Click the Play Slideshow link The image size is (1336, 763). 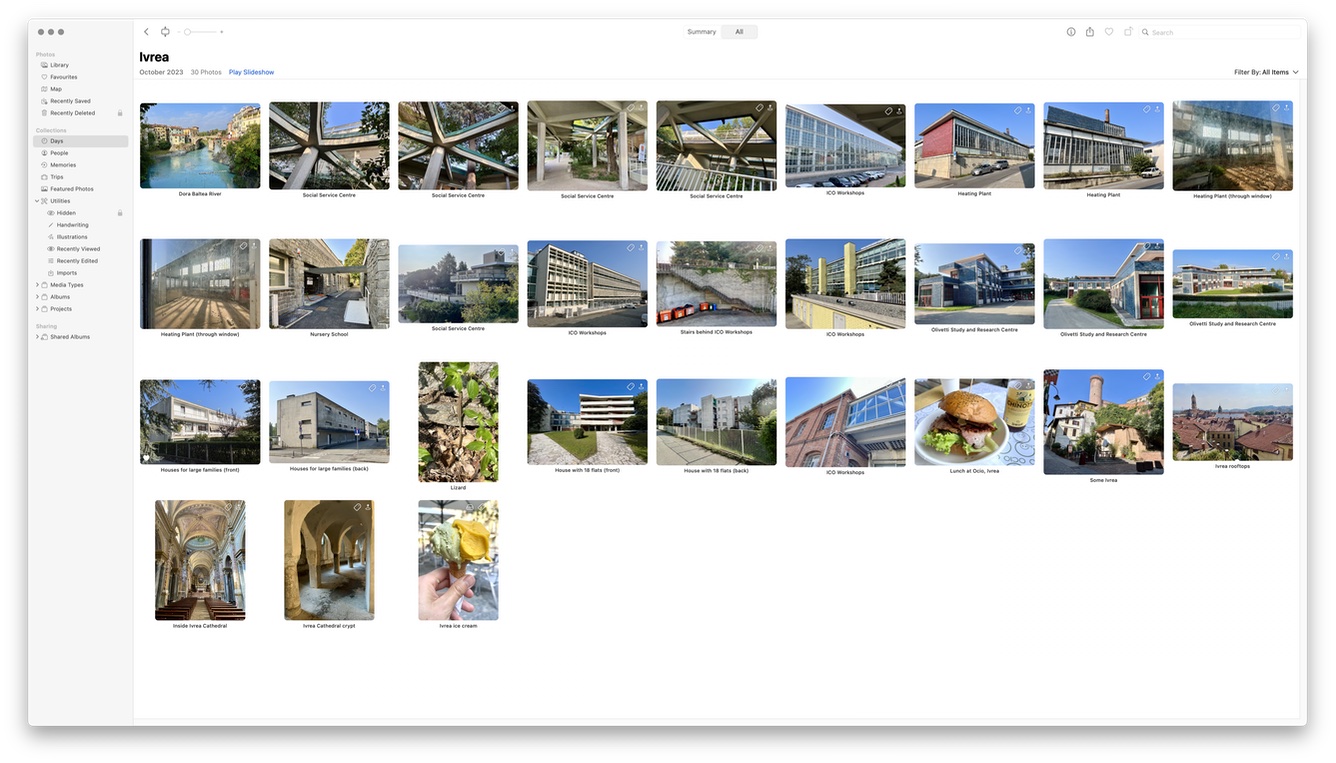[x=251, y=72]
